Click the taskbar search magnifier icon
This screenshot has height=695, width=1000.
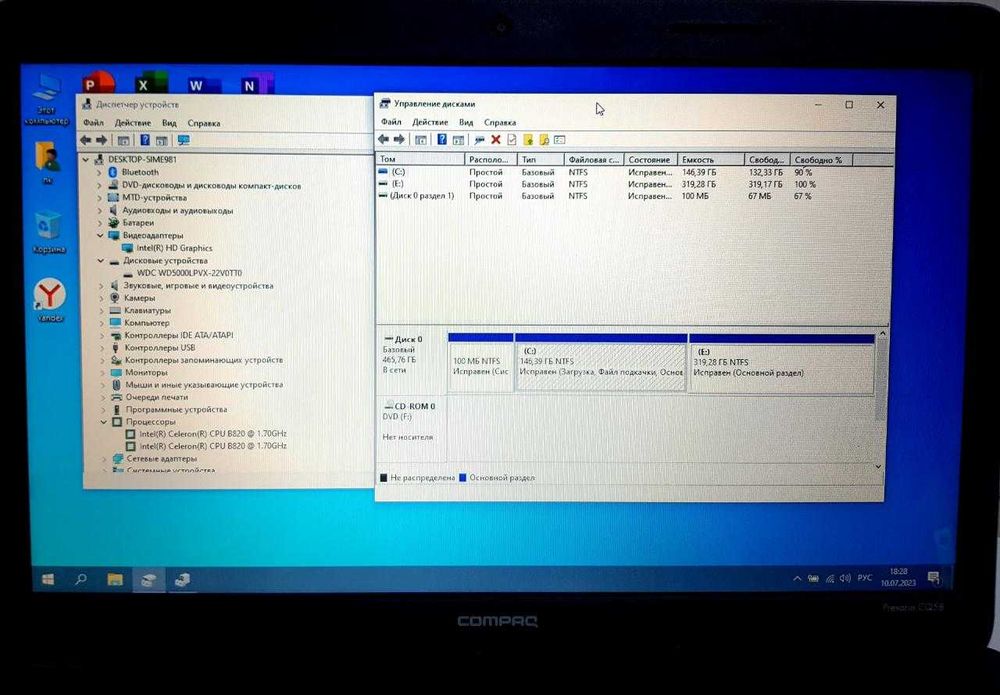(81, 580)
